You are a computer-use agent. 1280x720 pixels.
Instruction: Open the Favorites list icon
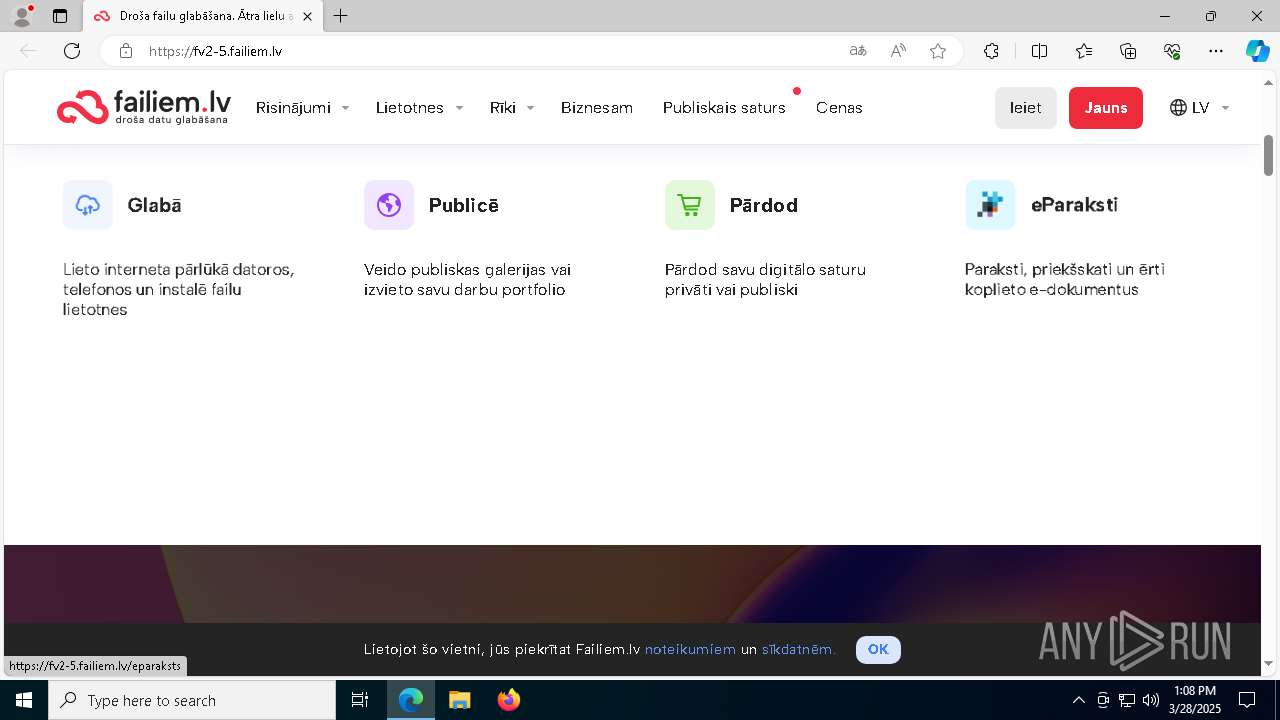point(1084,51)
